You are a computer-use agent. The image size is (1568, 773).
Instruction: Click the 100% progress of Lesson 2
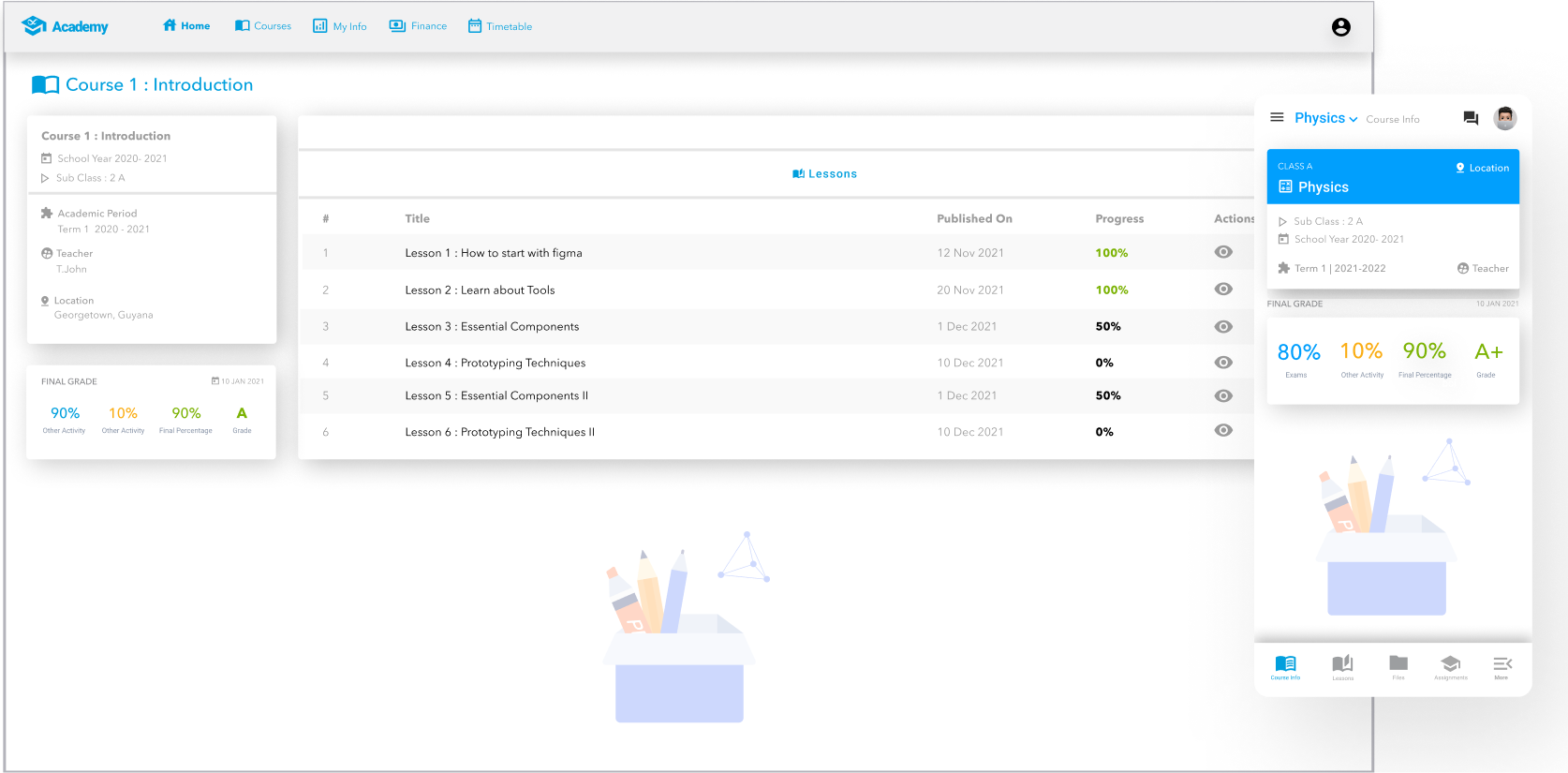pos(1111,290)
